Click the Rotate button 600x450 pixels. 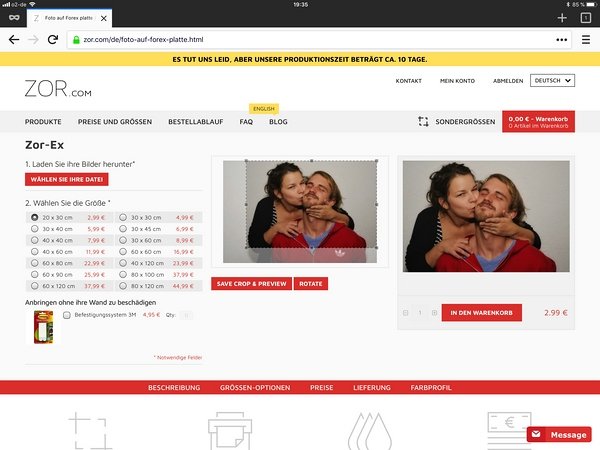(311, 284)
